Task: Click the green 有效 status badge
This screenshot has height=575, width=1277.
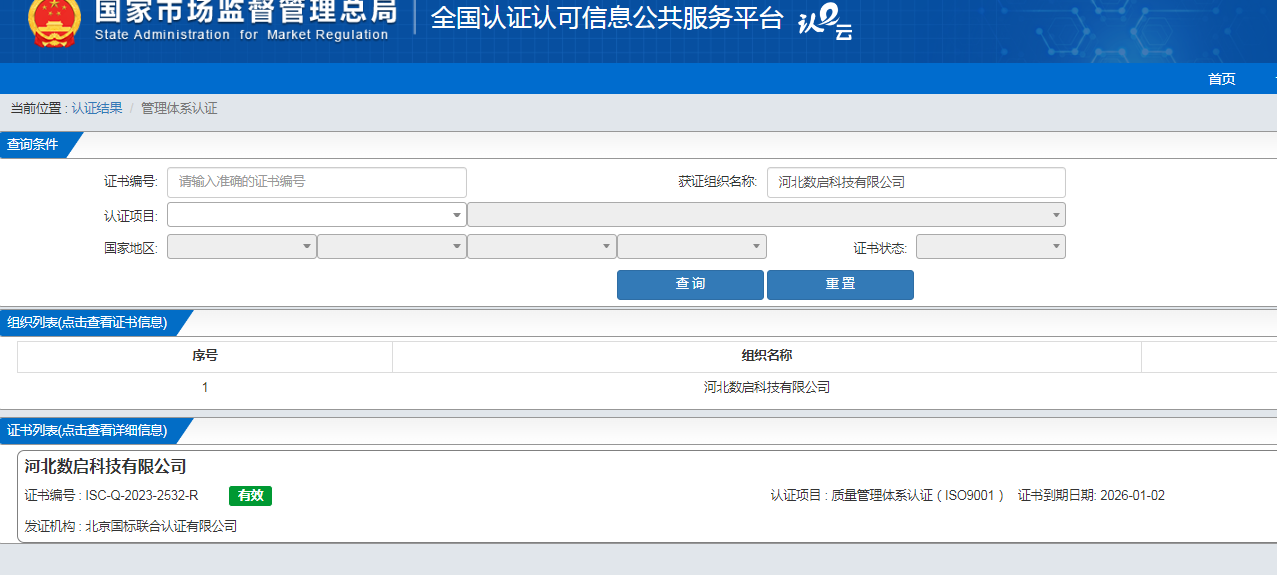Action: point(250,496)
